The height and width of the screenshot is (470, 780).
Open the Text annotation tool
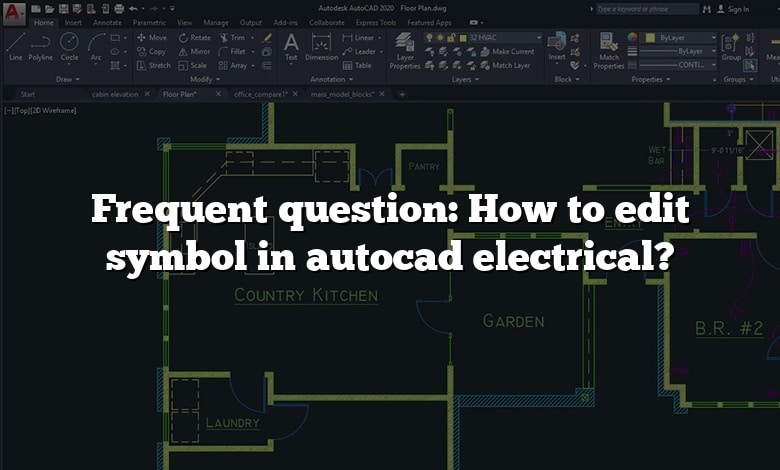[291, 47]
